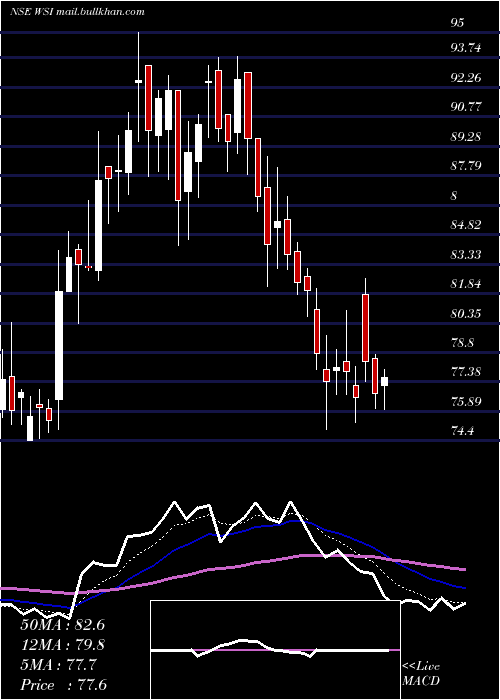This screenshot has height=700, width=500.
Task: Select the 92.26 price axis label
Action: pos(466,78)
